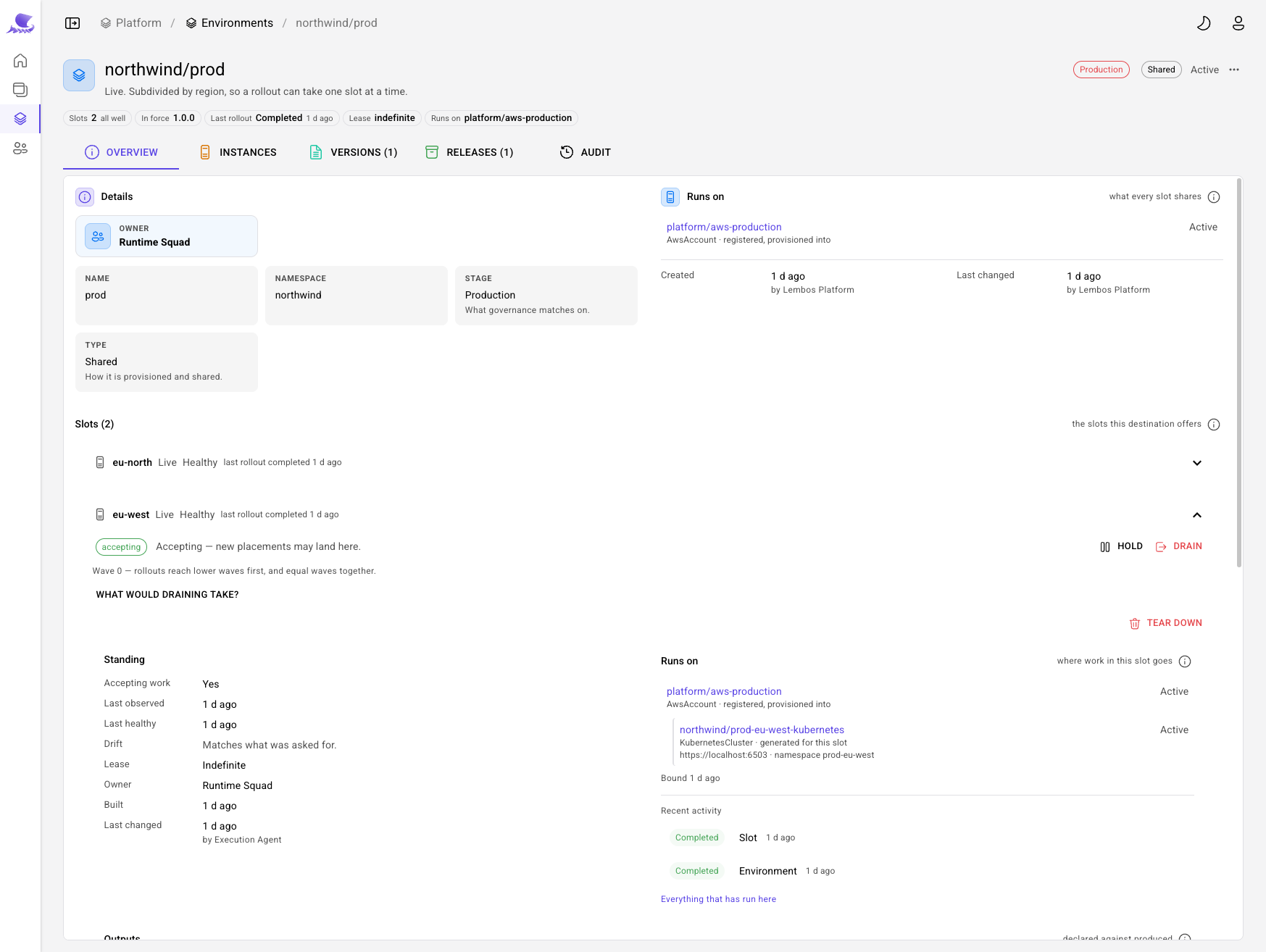Open the Environments layers sidebar icon
The width and height of the screenshot is (1266, 952).
click(20, 118)
